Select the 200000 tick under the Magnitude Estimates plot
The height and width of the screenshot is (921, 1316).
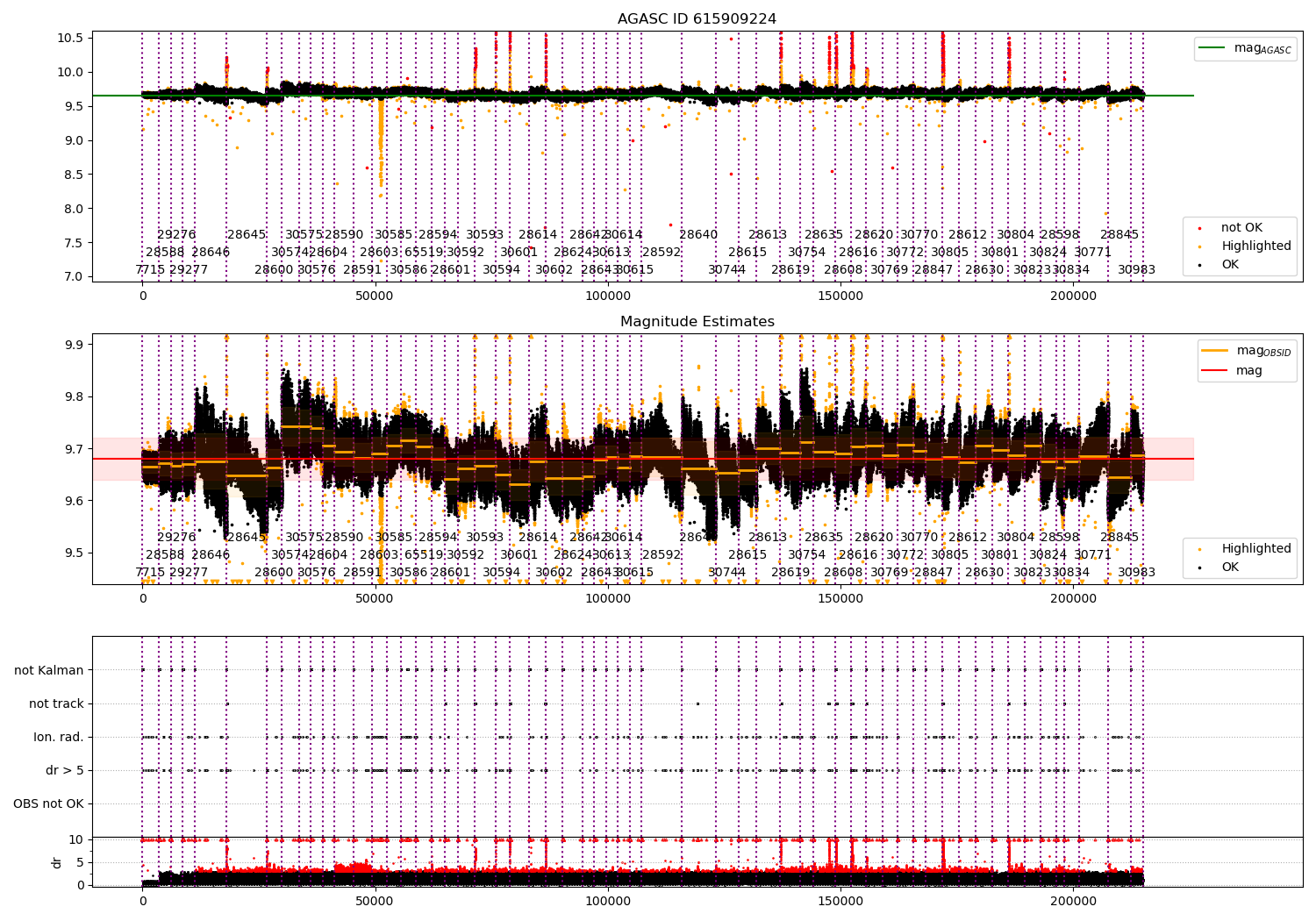(x=1073, y=599)
